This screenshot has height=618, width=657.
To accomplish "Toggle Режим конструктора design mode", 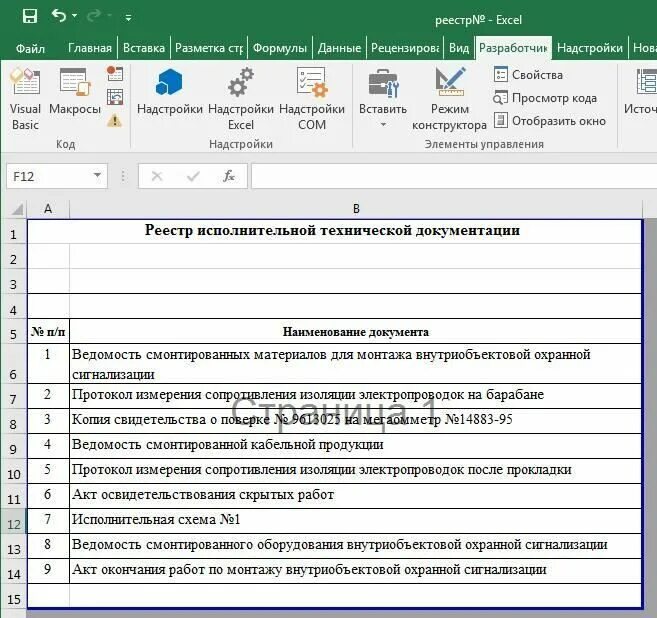I will [450, 99].
